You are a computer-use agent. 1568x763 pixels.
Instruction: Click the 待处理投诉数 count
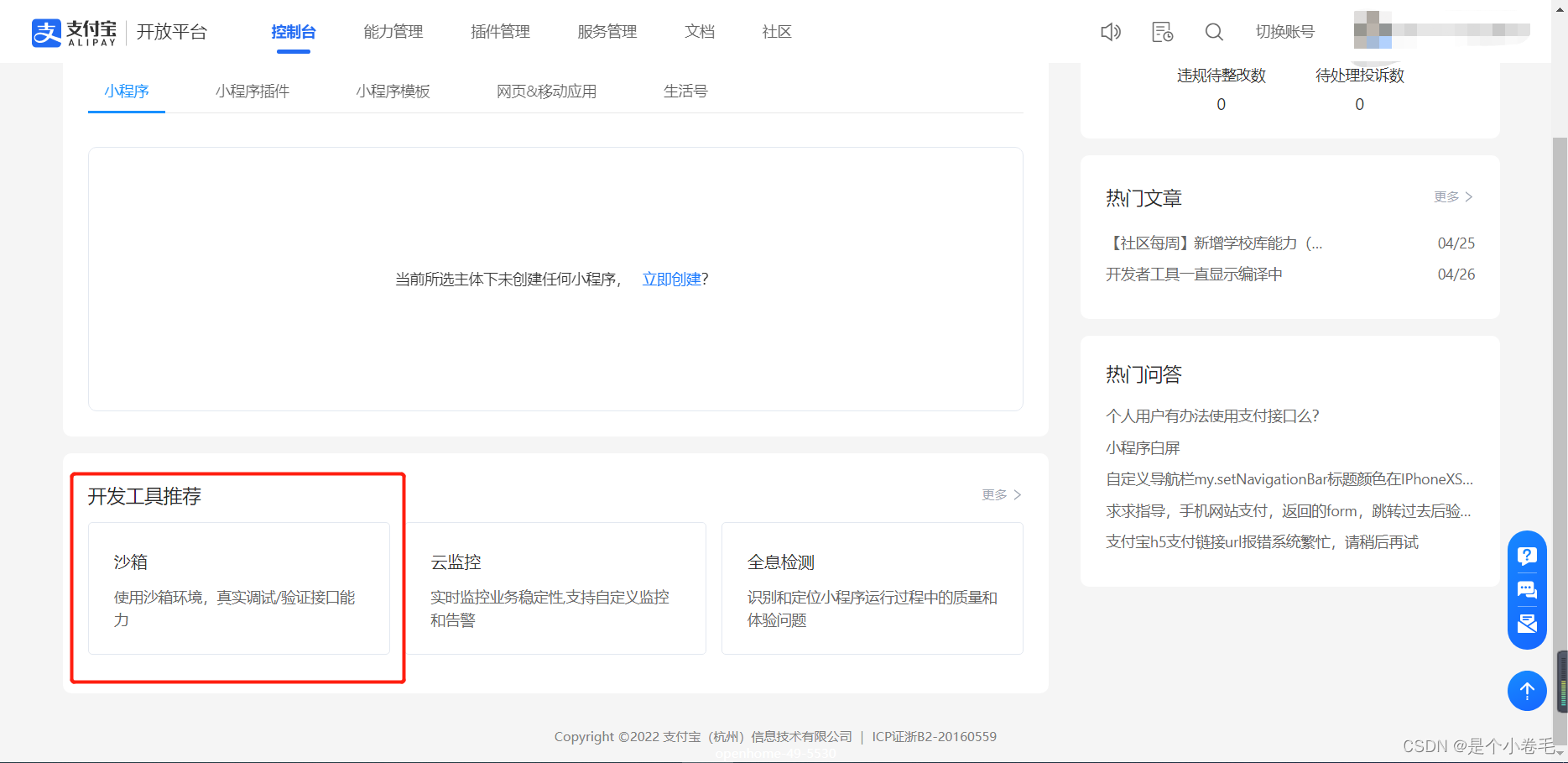click(x=1360, y=104)
